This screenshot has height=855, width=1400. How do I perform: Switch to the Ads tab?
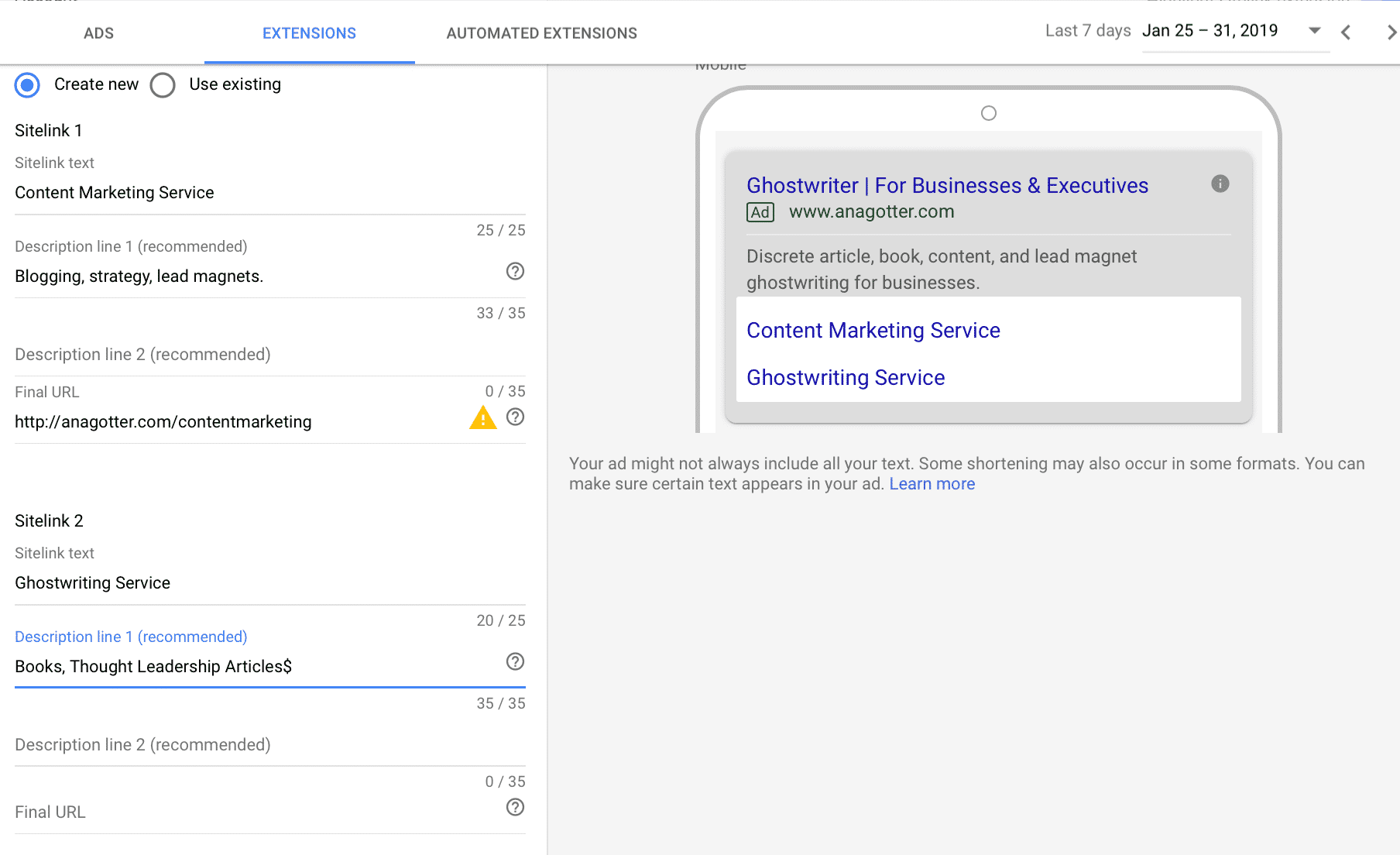pyautogui.click(x=98, y=33)
